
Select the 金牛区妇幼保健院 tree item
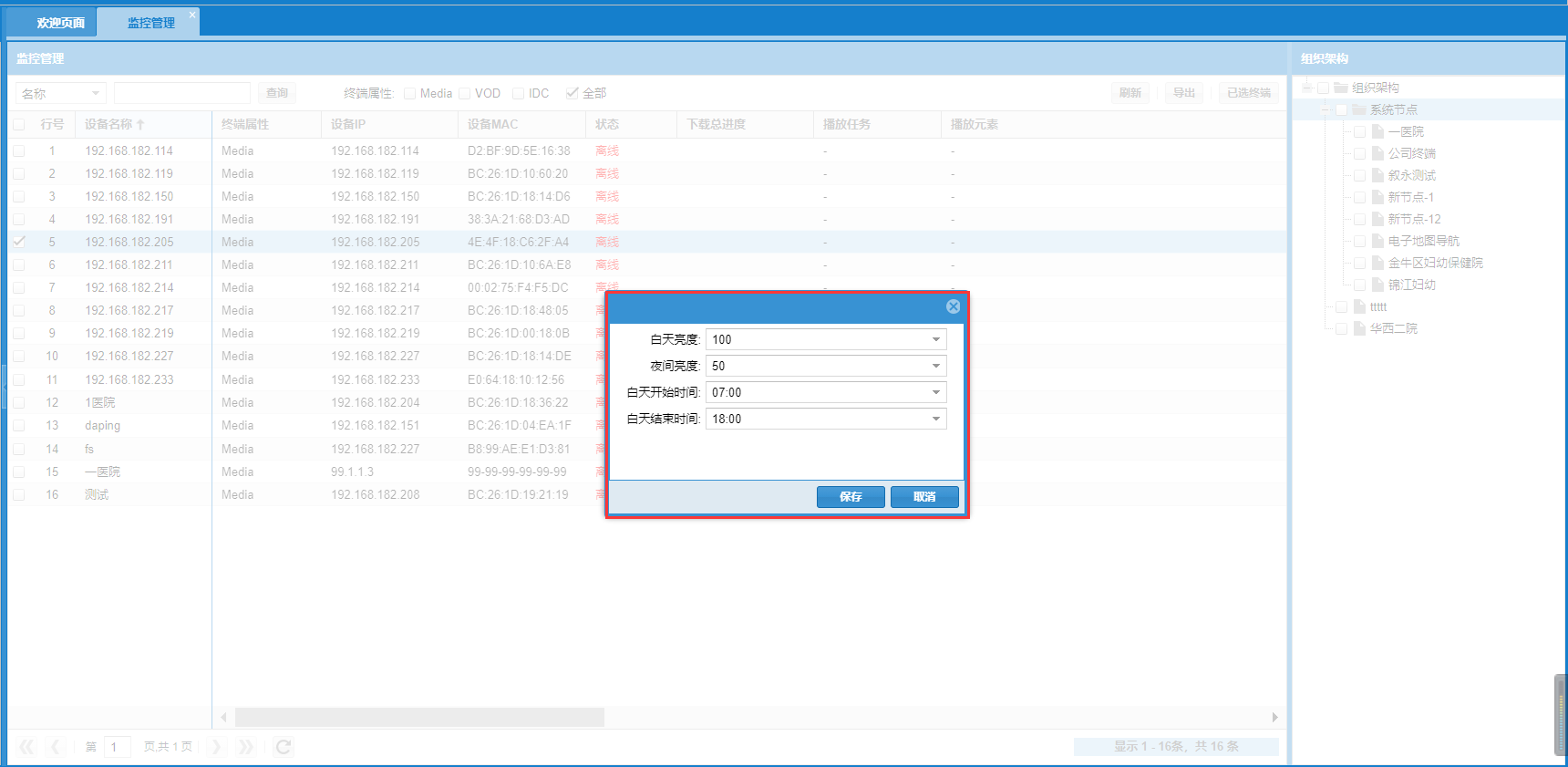pos(1435,263)
